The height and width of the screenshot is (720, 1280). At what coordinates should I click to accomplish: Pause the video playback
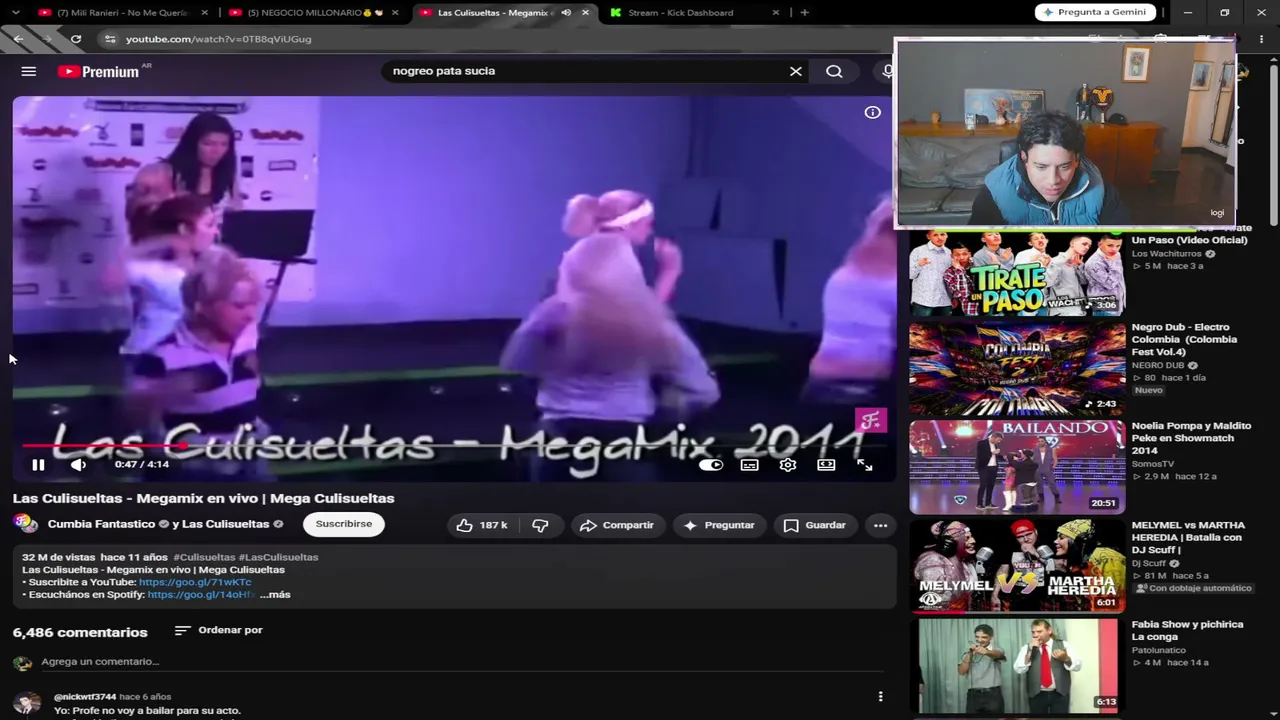38,464
